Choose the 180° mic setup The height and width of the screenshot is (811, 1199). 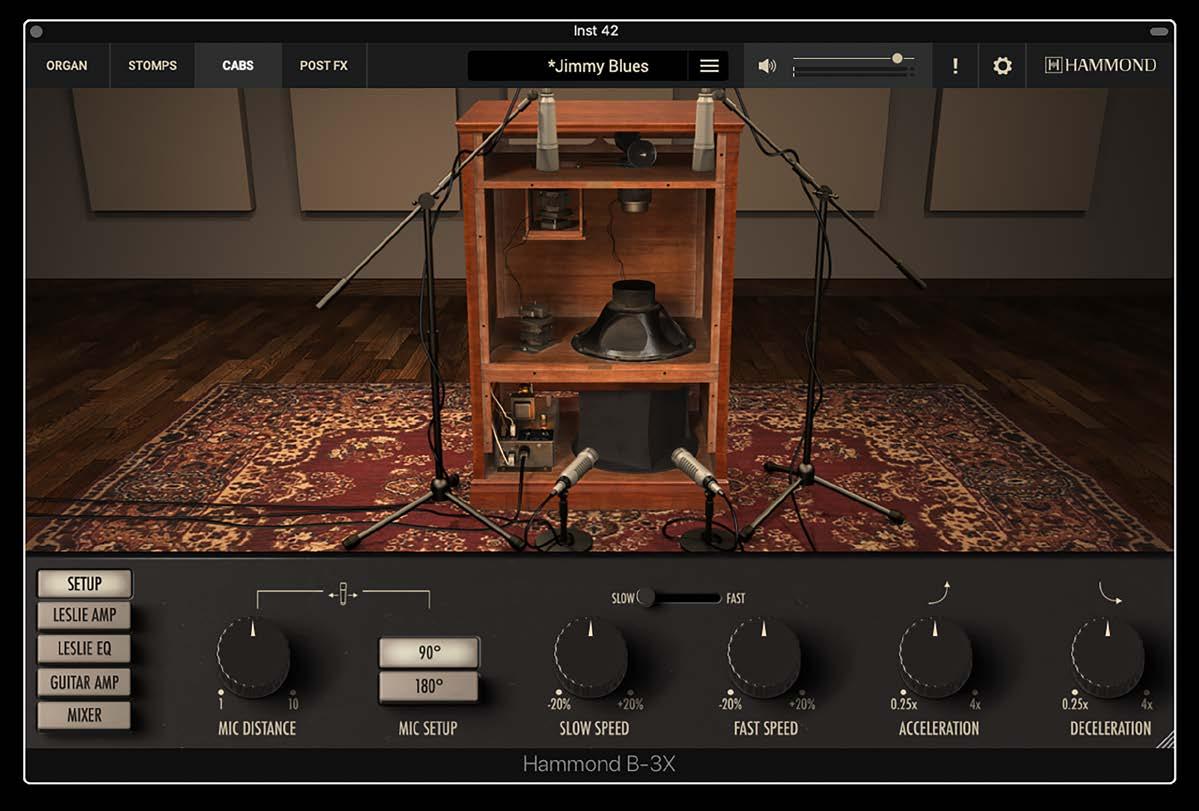(x=429, y=686)
